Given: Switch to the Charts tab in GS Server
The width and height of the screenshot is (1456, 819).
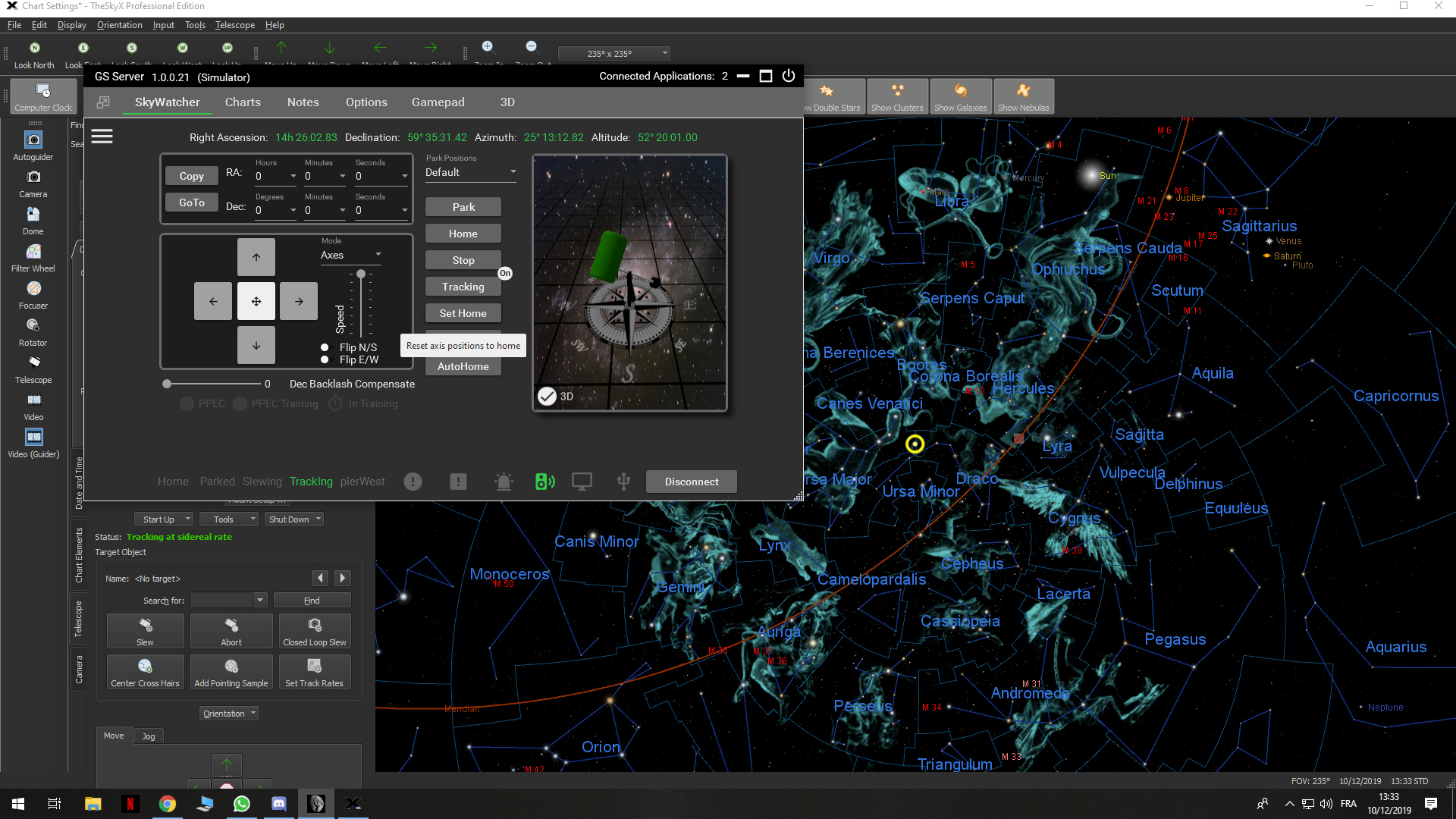Looking at the screenshot, I should 243,102.
